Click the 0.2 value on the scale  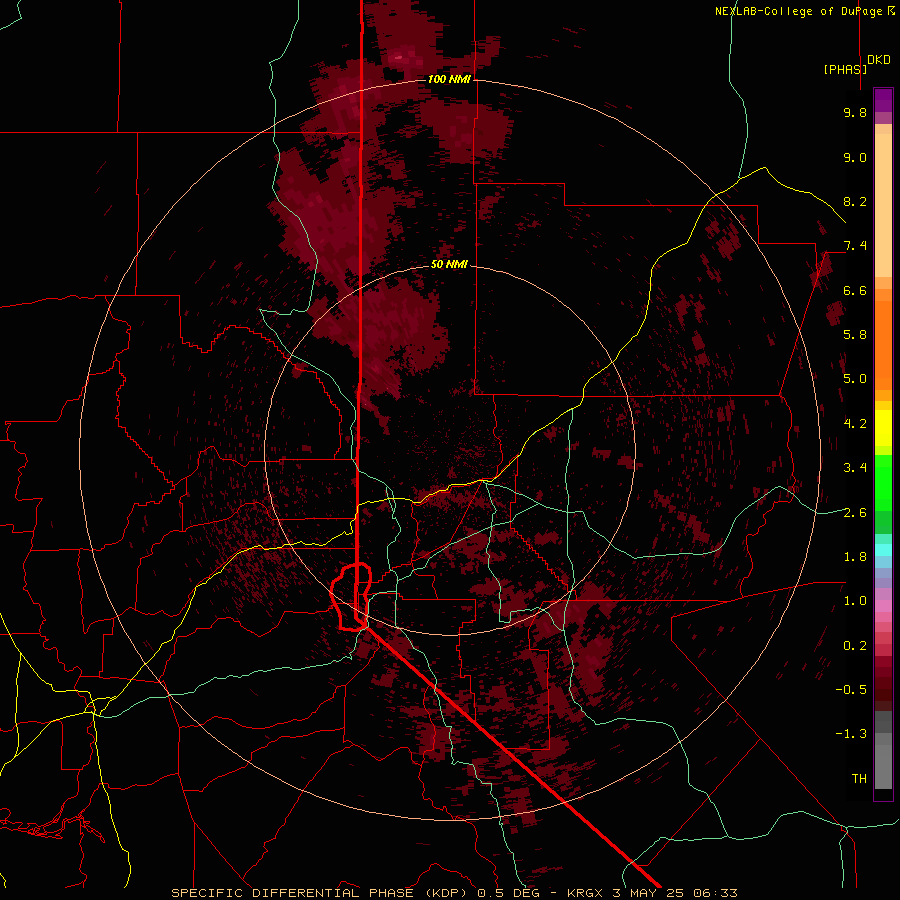[855, 645]
